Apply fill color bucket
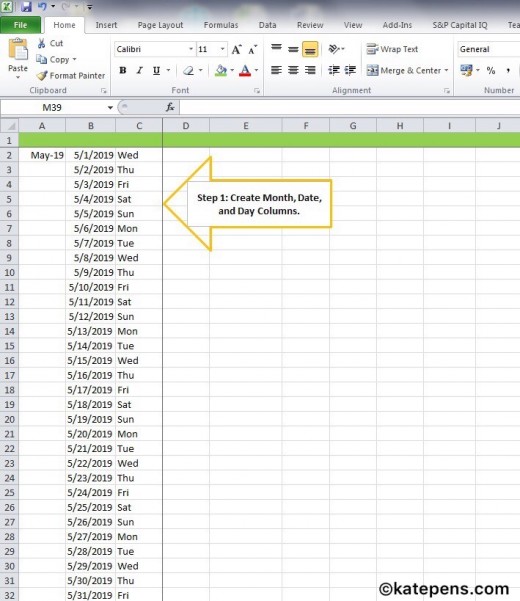The image size is (520, 601). tap(221, 71)
